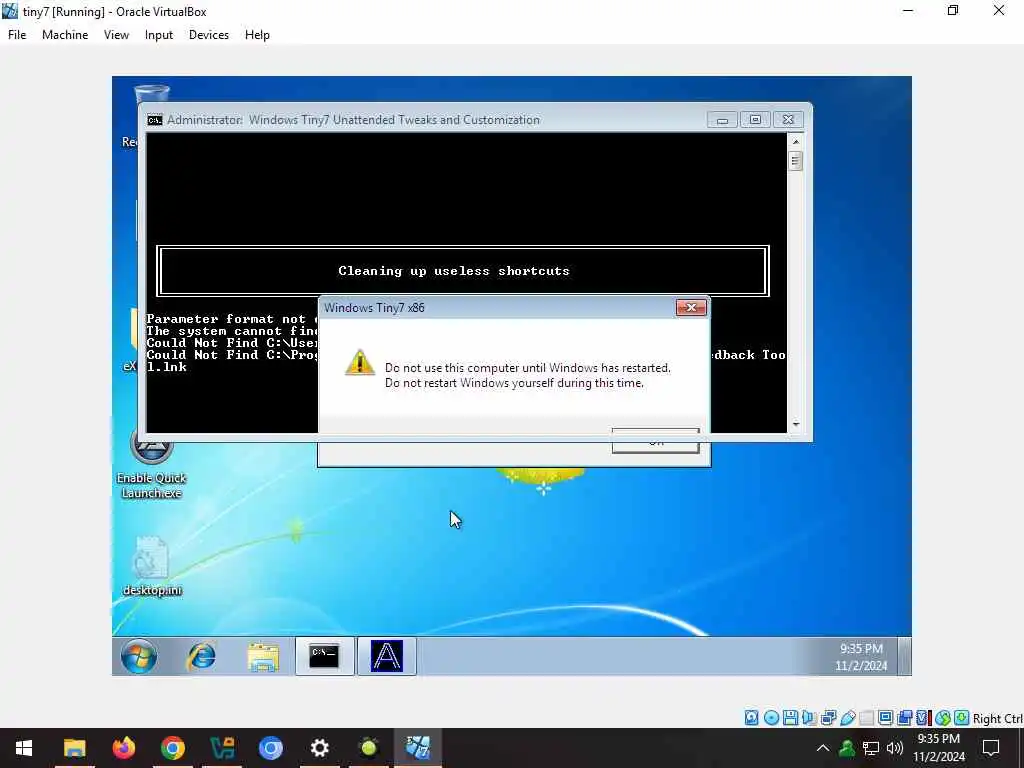Click the shared folders status icon
Viewport: 1024px width, 768px height.
(x=867, y=718)
